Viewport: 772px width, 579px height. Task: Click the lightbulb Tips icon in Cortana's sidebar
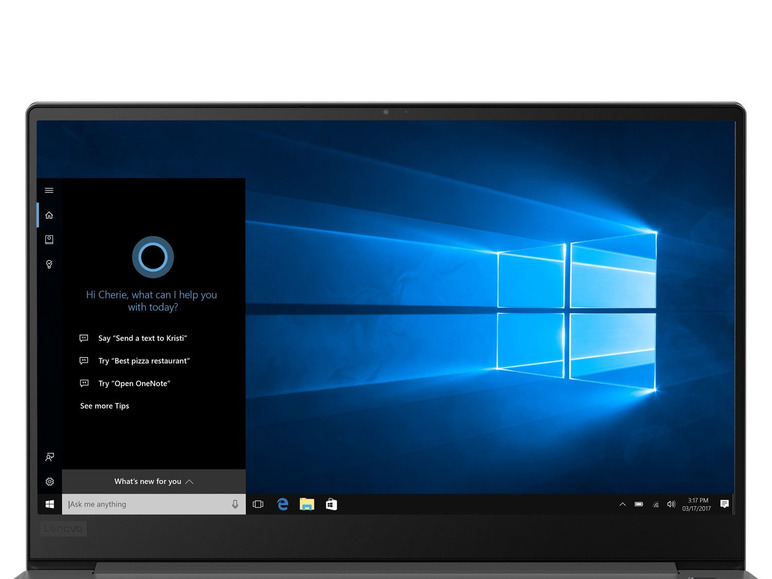[49, 265]
